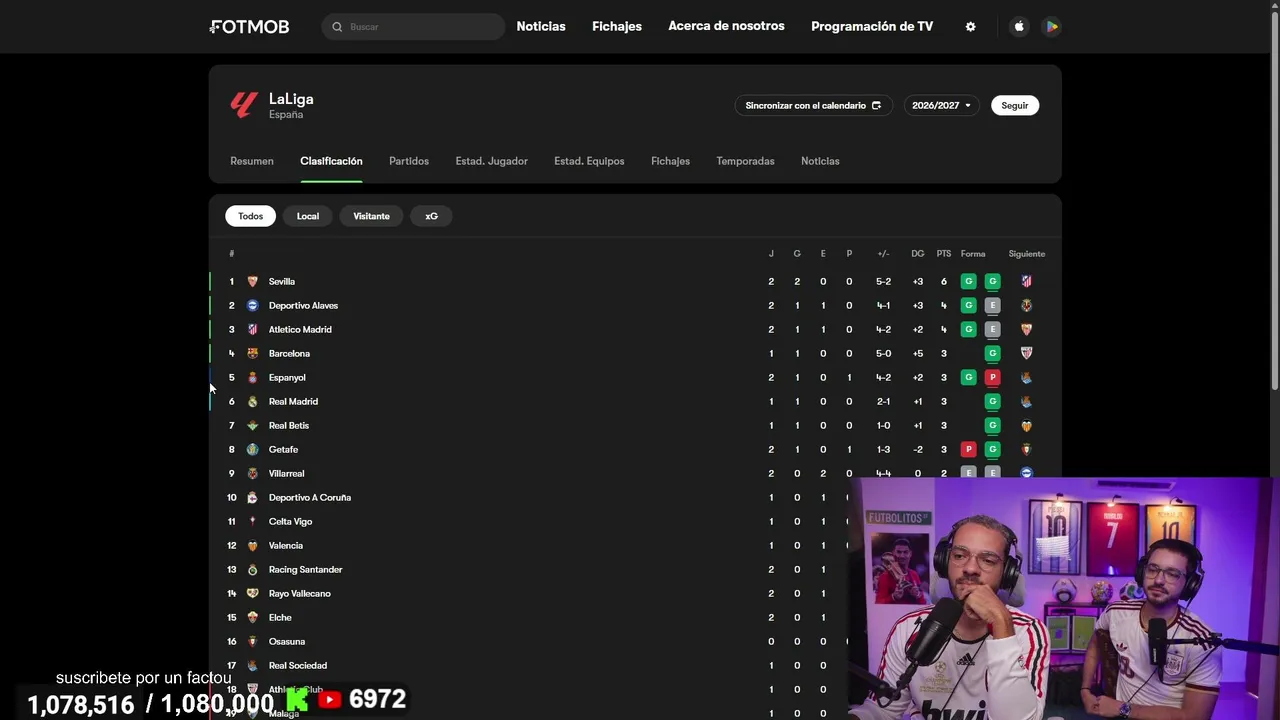This screenshot has width=1280, height=720.
Task: Click the Real Madrid team crest
Action: (252, 401)
